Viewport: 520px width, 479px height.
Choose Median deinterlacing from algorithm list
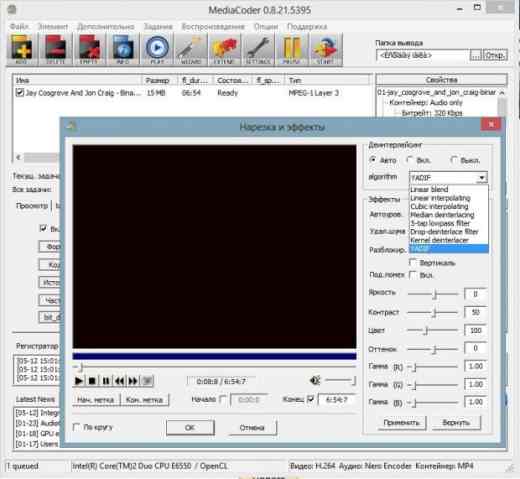point(449,215)
